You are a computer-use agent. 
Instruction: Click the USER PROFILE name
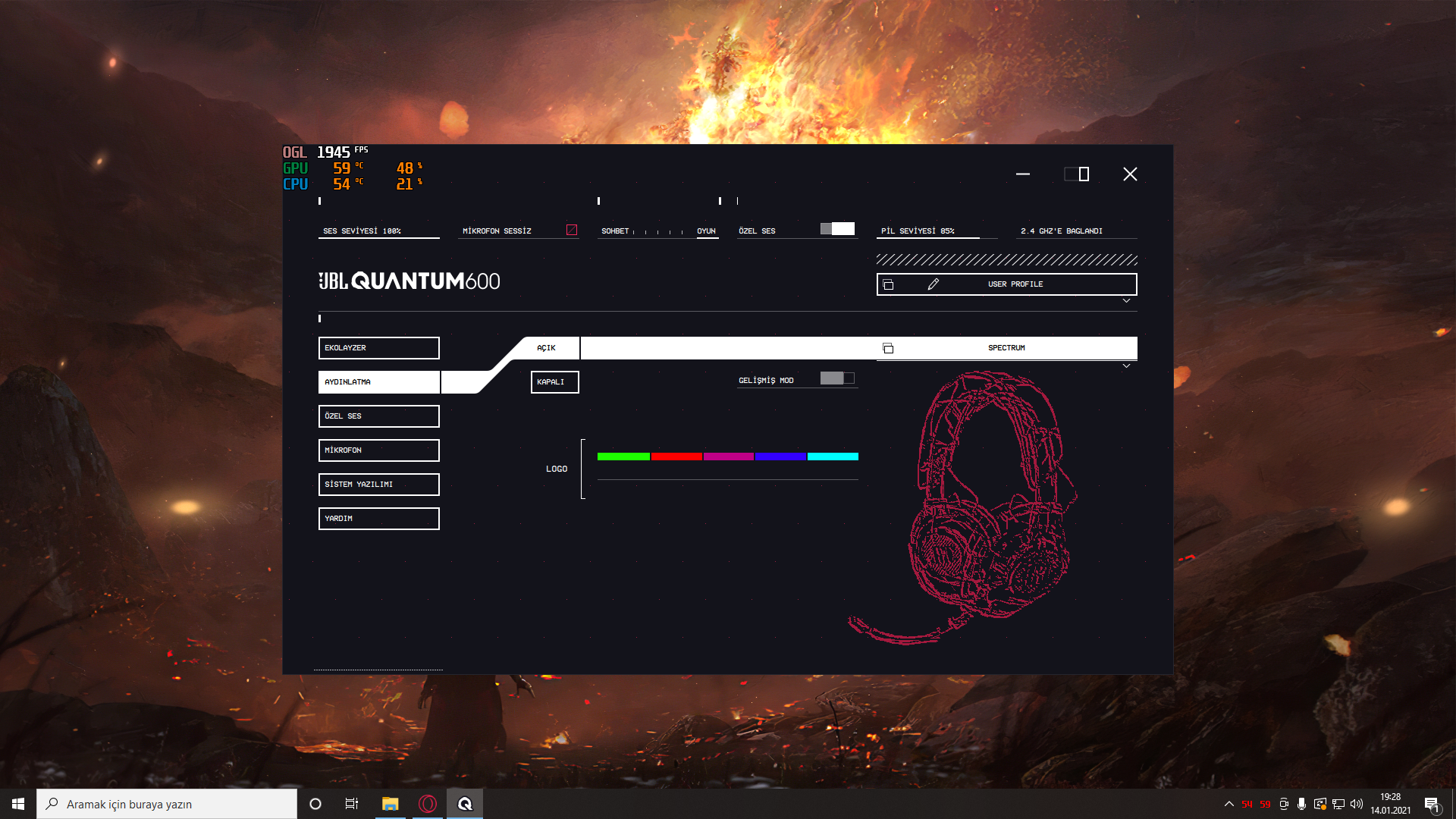(1015, 284)
